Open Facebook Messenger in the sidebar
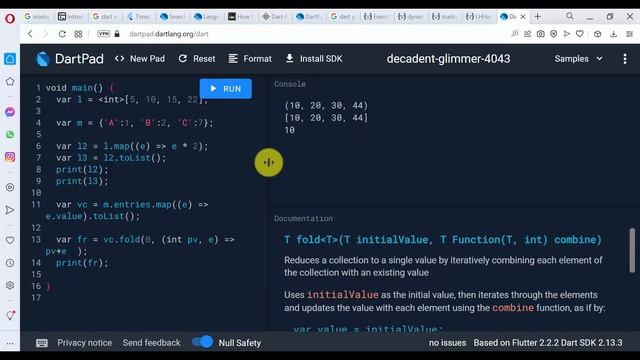640x360 pixels. coord(10,112)
